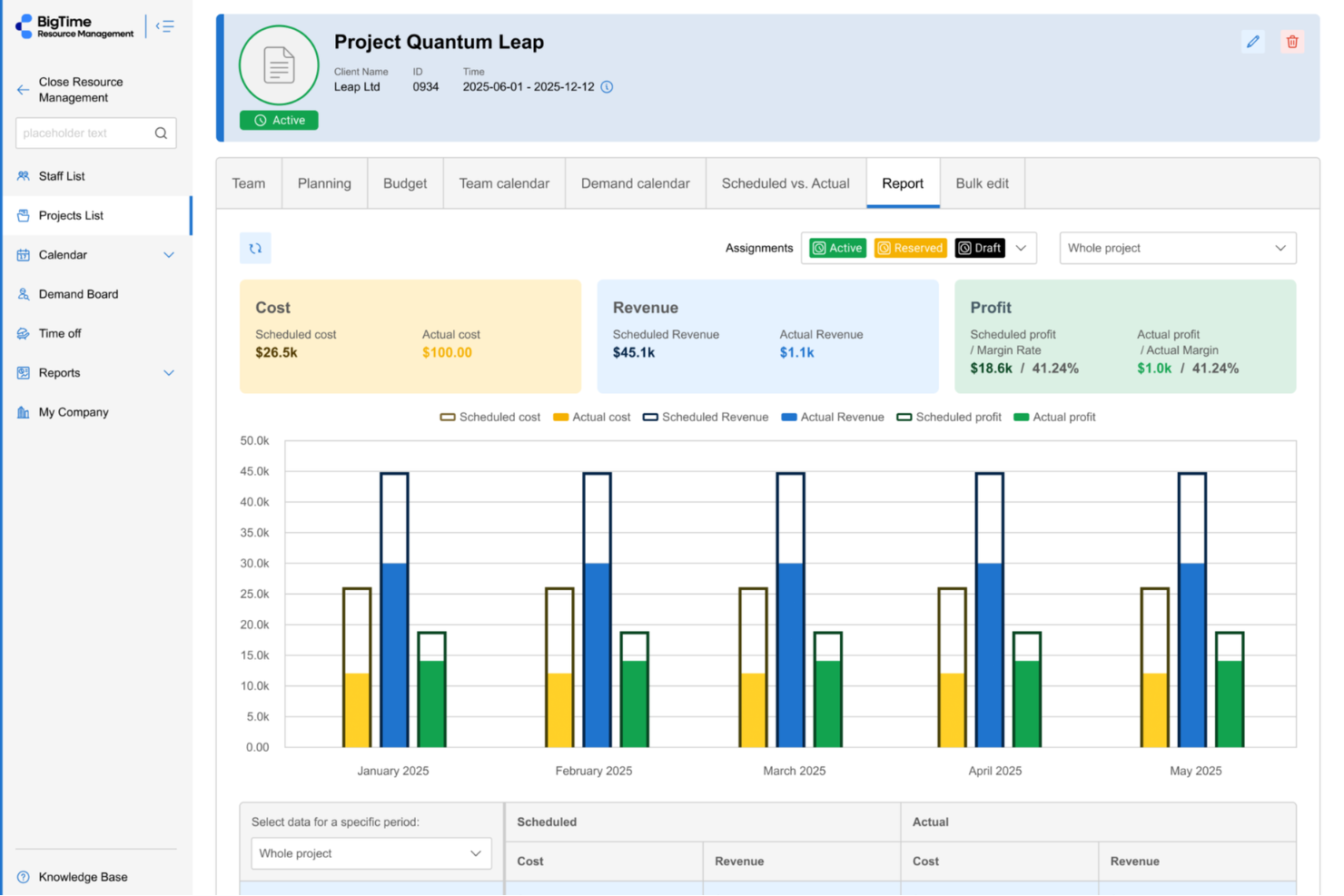Click the Knowledge Base link
Viewport: 1344px width, 896px height.
click(x=83, y=876)
